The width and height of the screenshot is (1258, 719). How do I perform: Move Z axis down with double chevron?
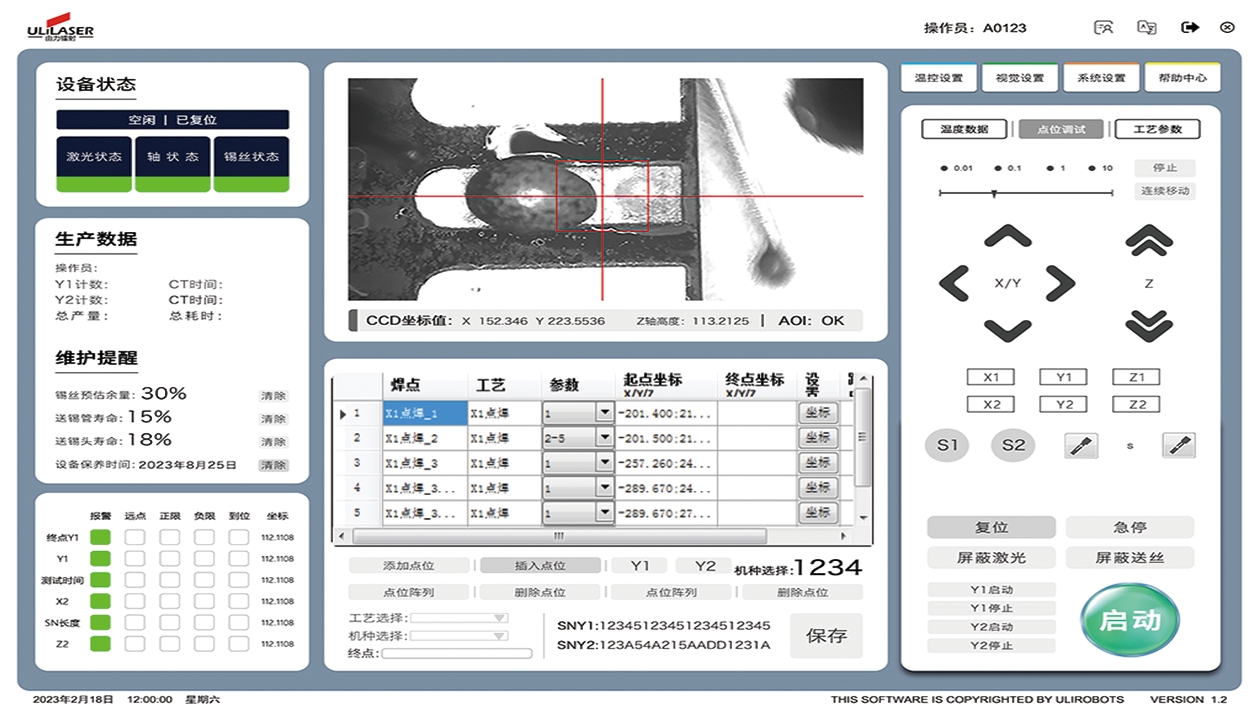tap(1148, 326)
